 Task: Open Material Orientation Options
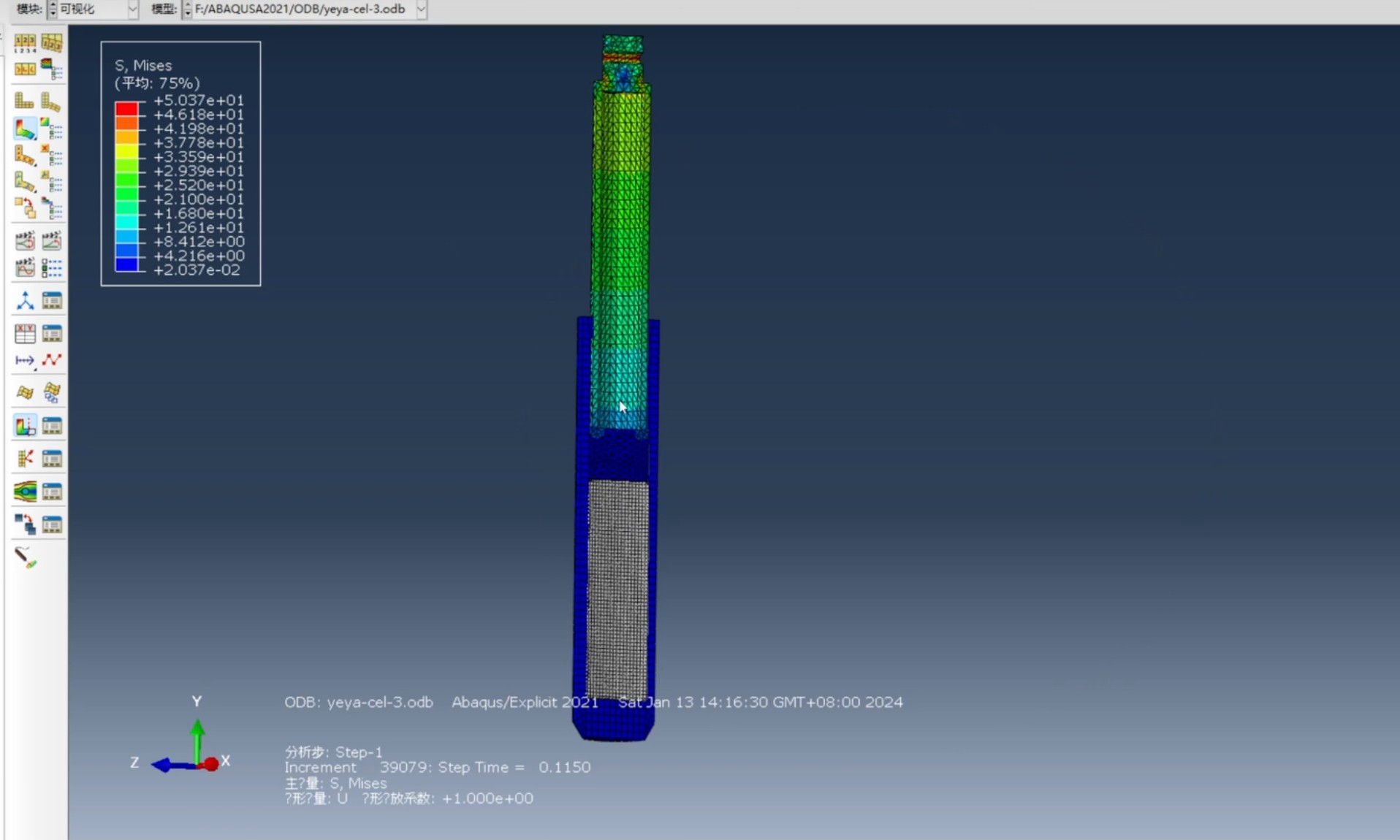(x=52, y=182)
